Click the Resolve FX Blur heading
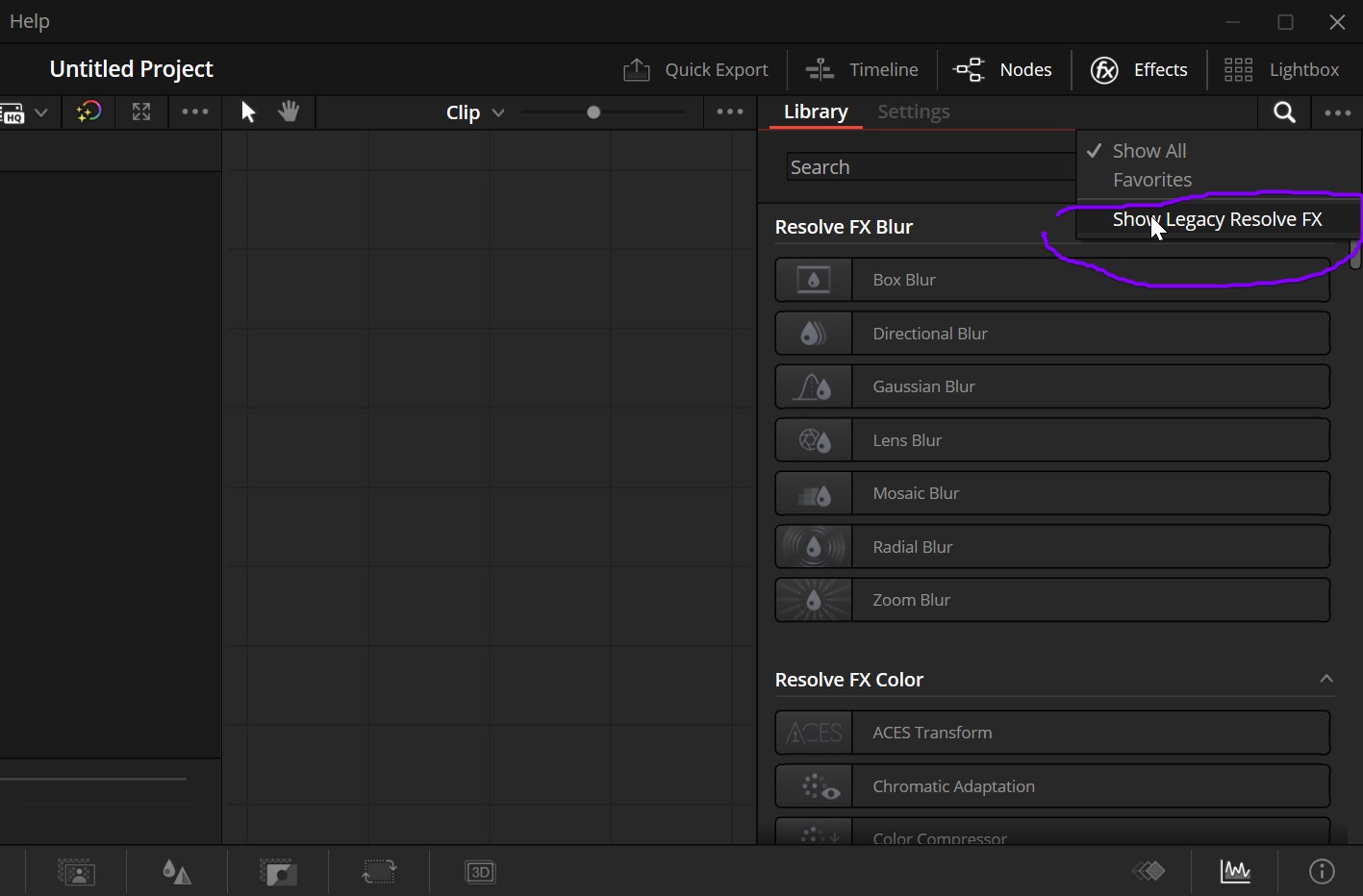This screenshot has width=1363, height=896. tap(844, 227)
